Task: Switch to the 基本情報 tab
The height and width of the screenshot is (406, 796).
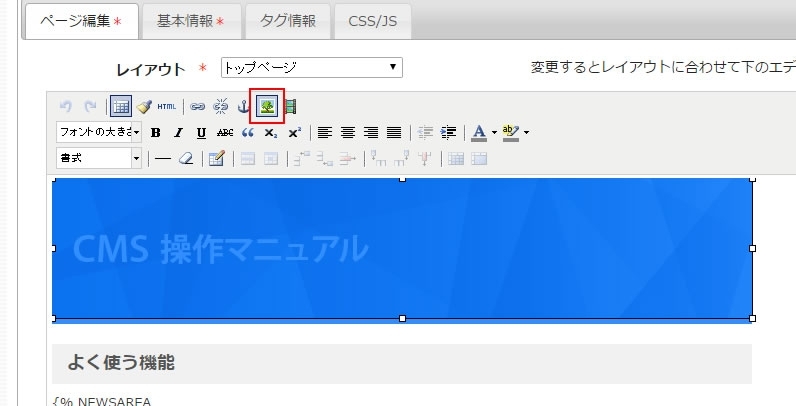Action: [x=191, y=21]
